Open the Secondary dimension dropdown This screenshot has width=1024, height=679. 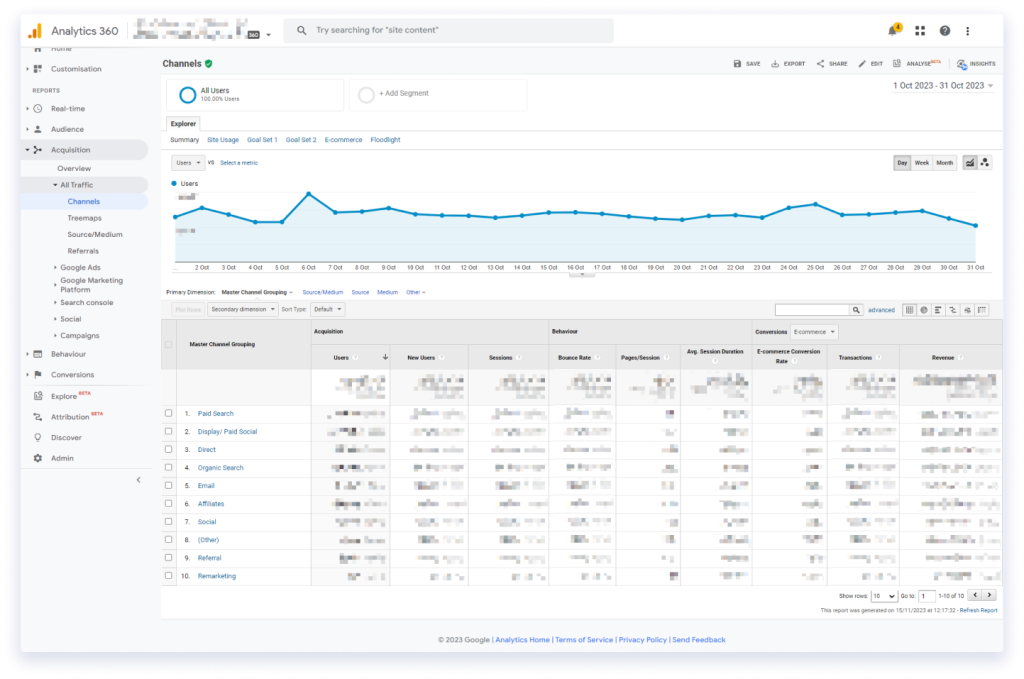240,309
